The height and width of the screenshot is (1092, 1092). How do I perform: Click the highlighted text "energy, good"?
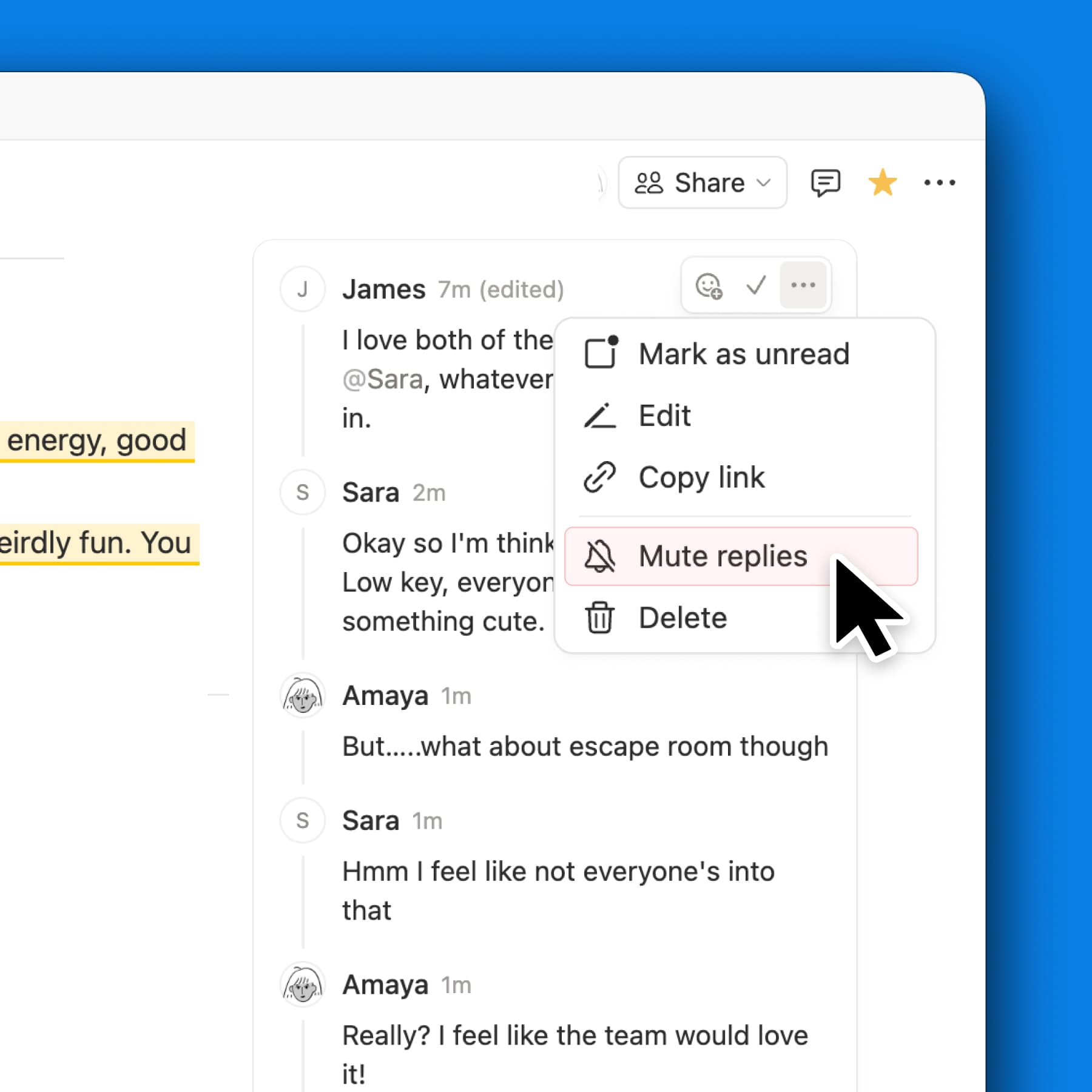pyautogui.click(x=96, y=440)
